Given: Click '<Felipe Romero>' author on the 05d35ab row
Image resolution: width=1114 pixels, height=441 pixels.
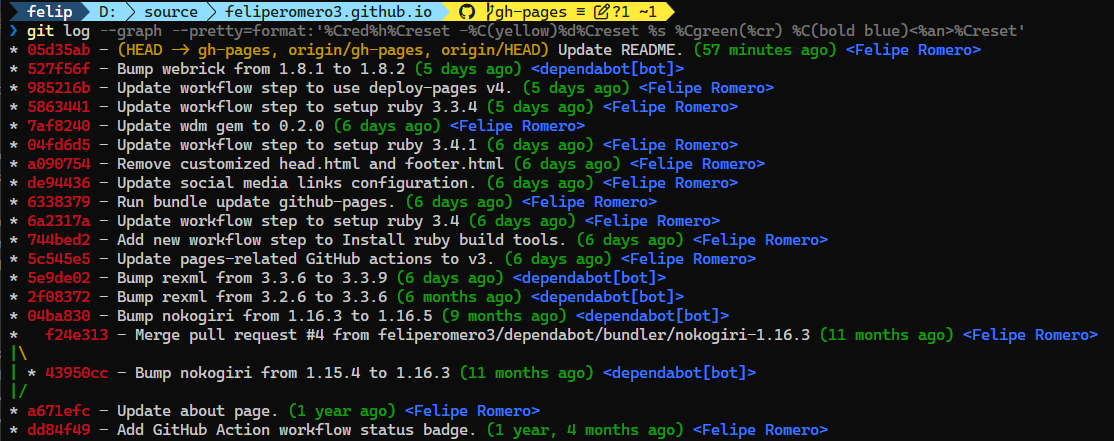Looking at the screenshot, I should pos(914,50).
